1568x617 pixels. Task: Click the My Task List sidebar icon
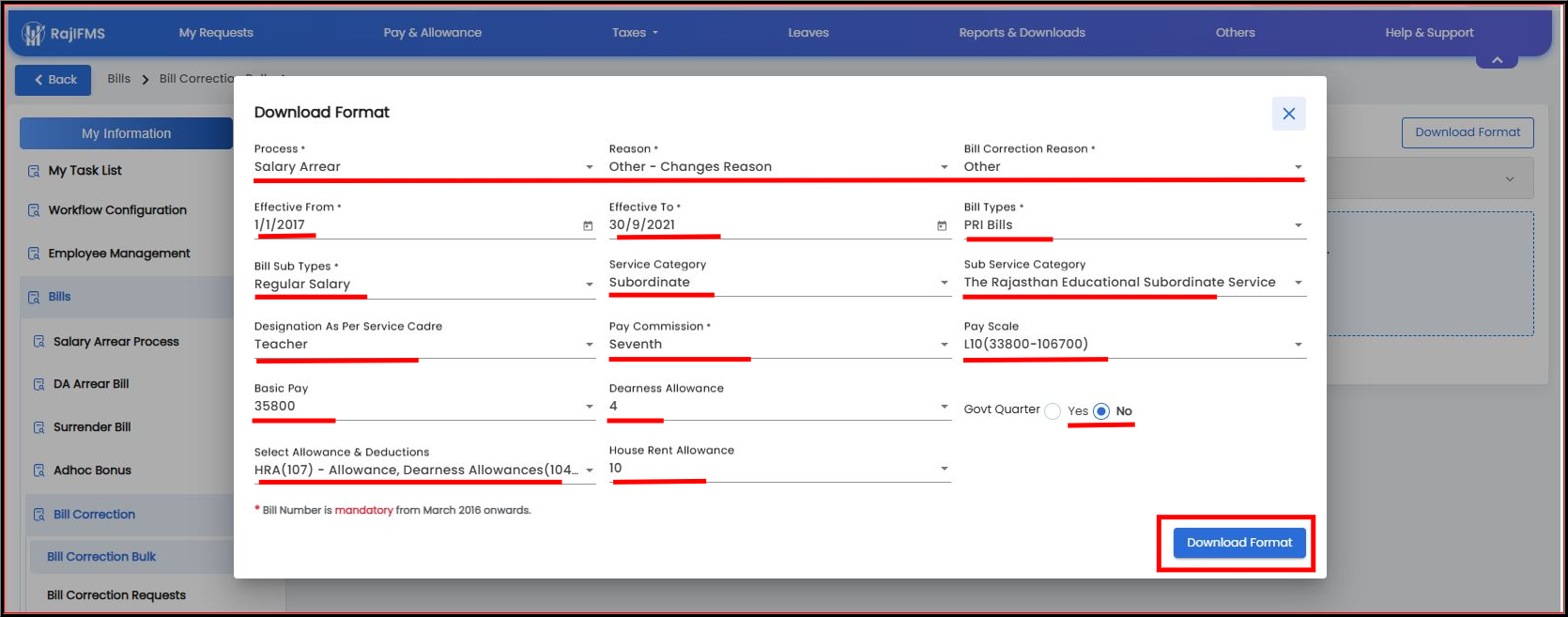tap(34, 171)
